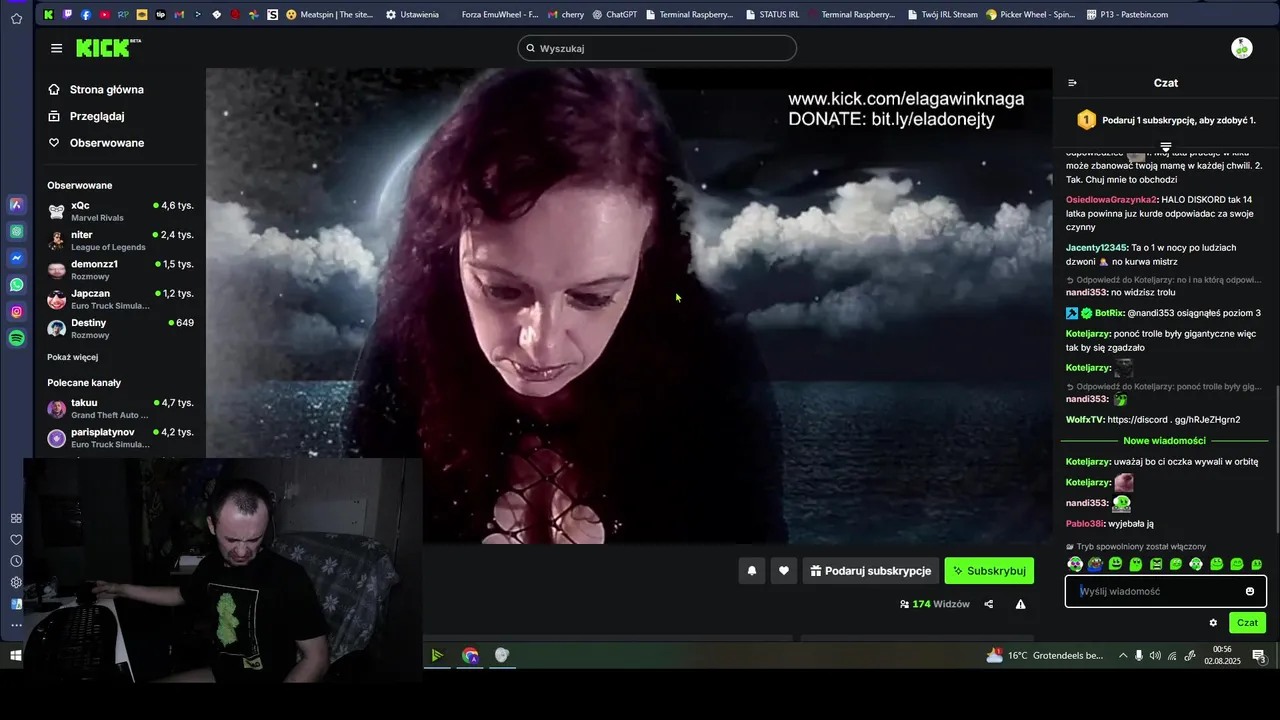Open STATUS IRL bookmark

772,15
